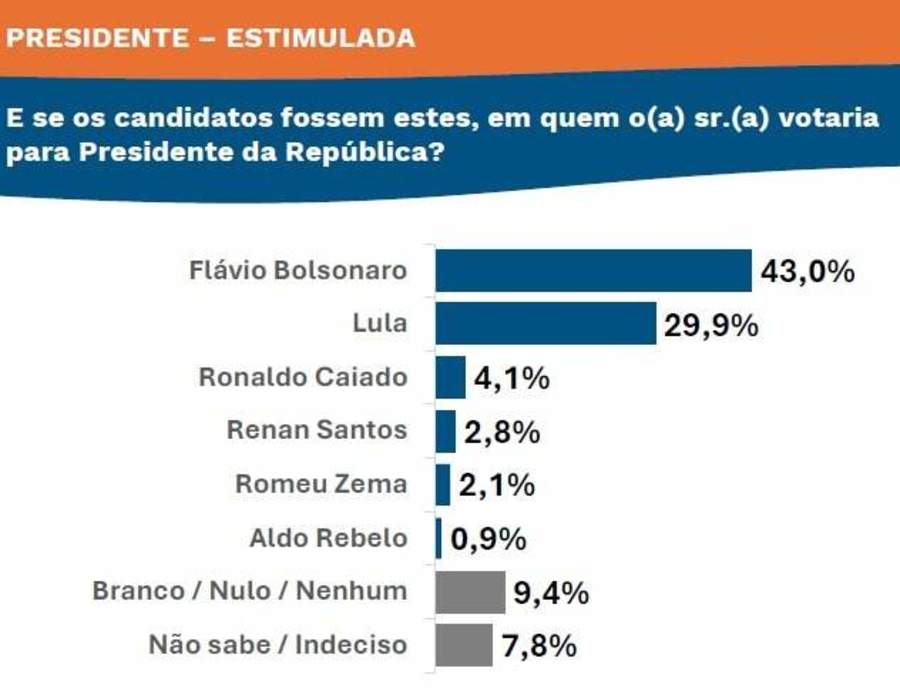The height and width of the screenshot is (695, 900).
Task: Select the gray Branco / Nulo / Nenhum bar
Action: coord(470,592)
